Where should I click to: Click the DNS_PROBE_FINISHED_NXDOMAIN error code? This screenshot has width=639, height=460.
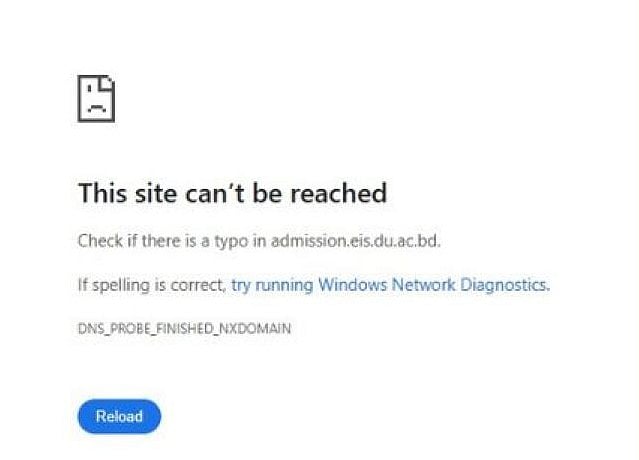(x=184, y=328)
